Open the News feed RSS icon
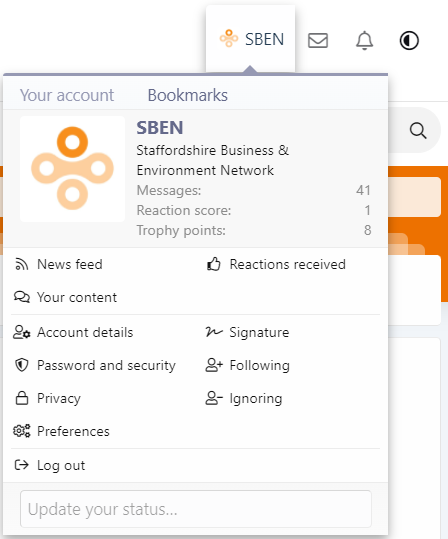448x539 pixels. 21,264
